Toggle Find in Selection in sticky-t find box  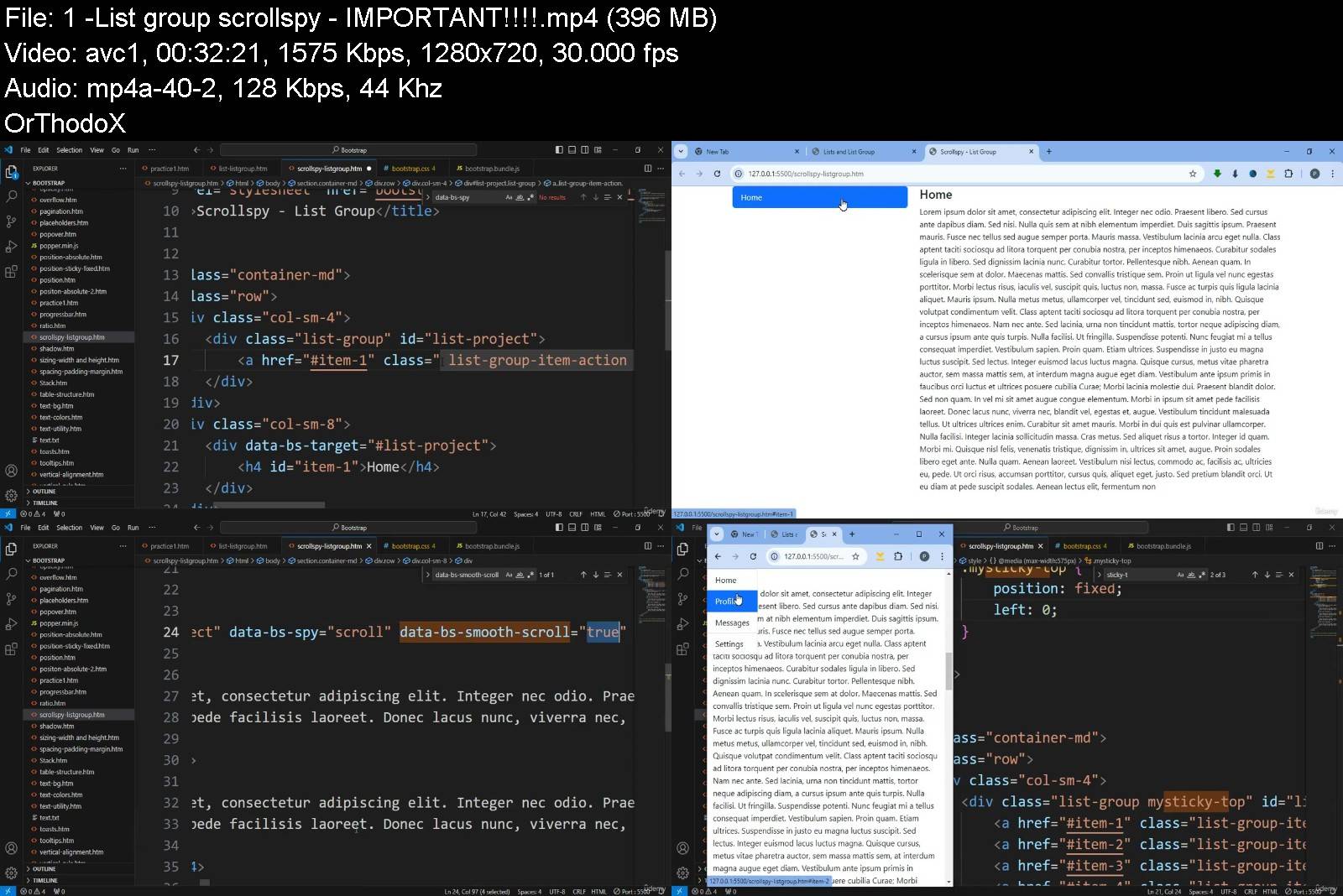(x=1279, y=575)
